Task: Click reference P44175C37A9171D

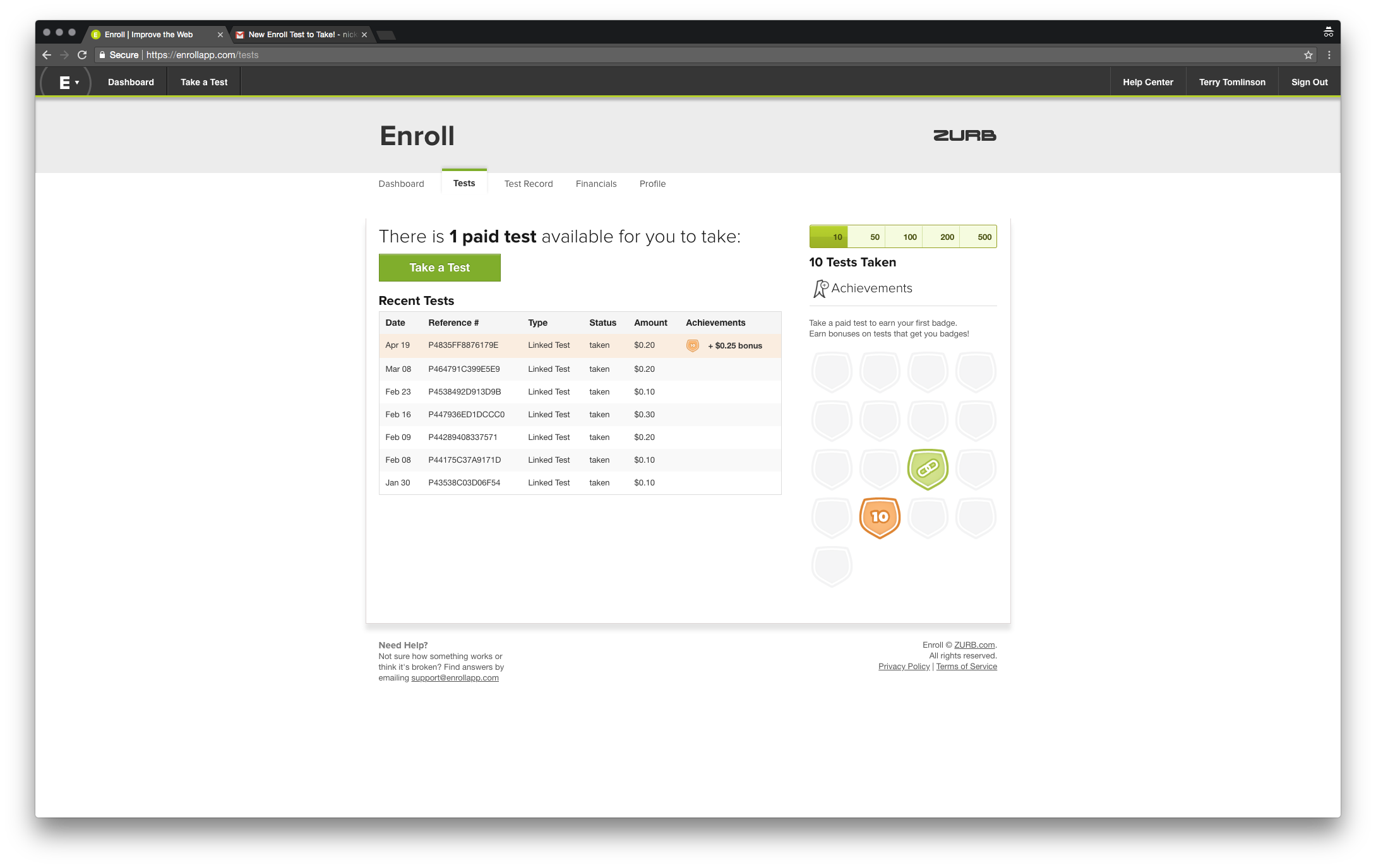Action: pyautogui.click(x=464, y=460)
